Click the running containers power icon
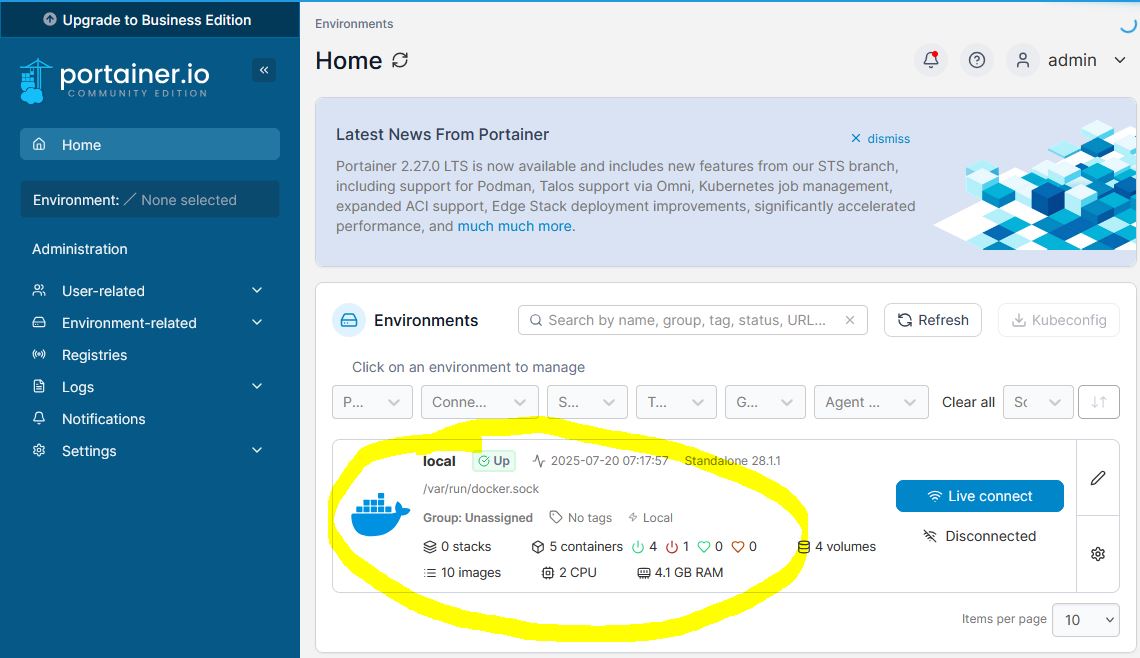Viewport: 1140px width, 658px height. click(638, 547)
